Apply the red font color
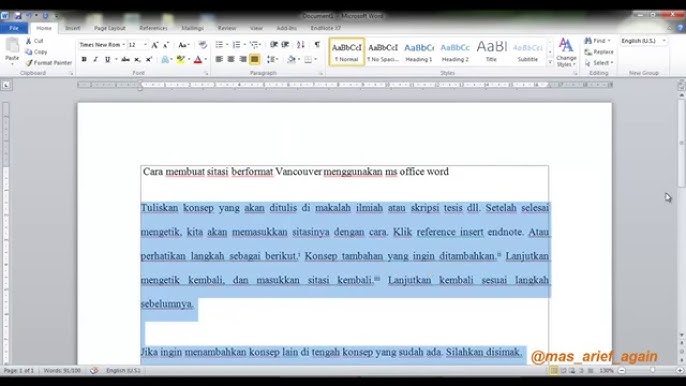Screen dimensions: 686x386 pyautogui.click(x=198, y=59)
